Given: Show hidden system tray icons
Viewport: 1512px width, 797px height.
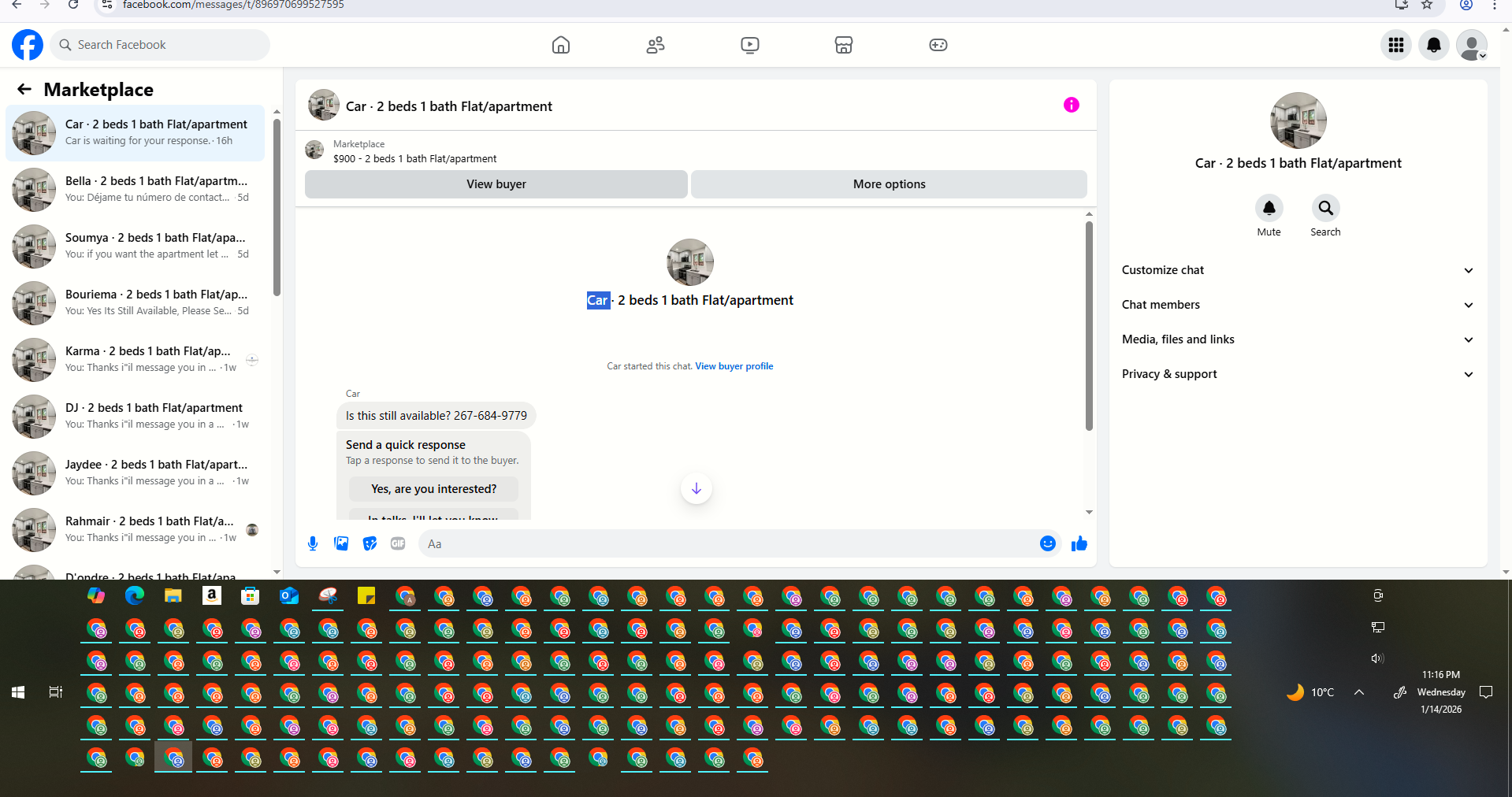Looking at the screenshot, I should point(1359,692).
